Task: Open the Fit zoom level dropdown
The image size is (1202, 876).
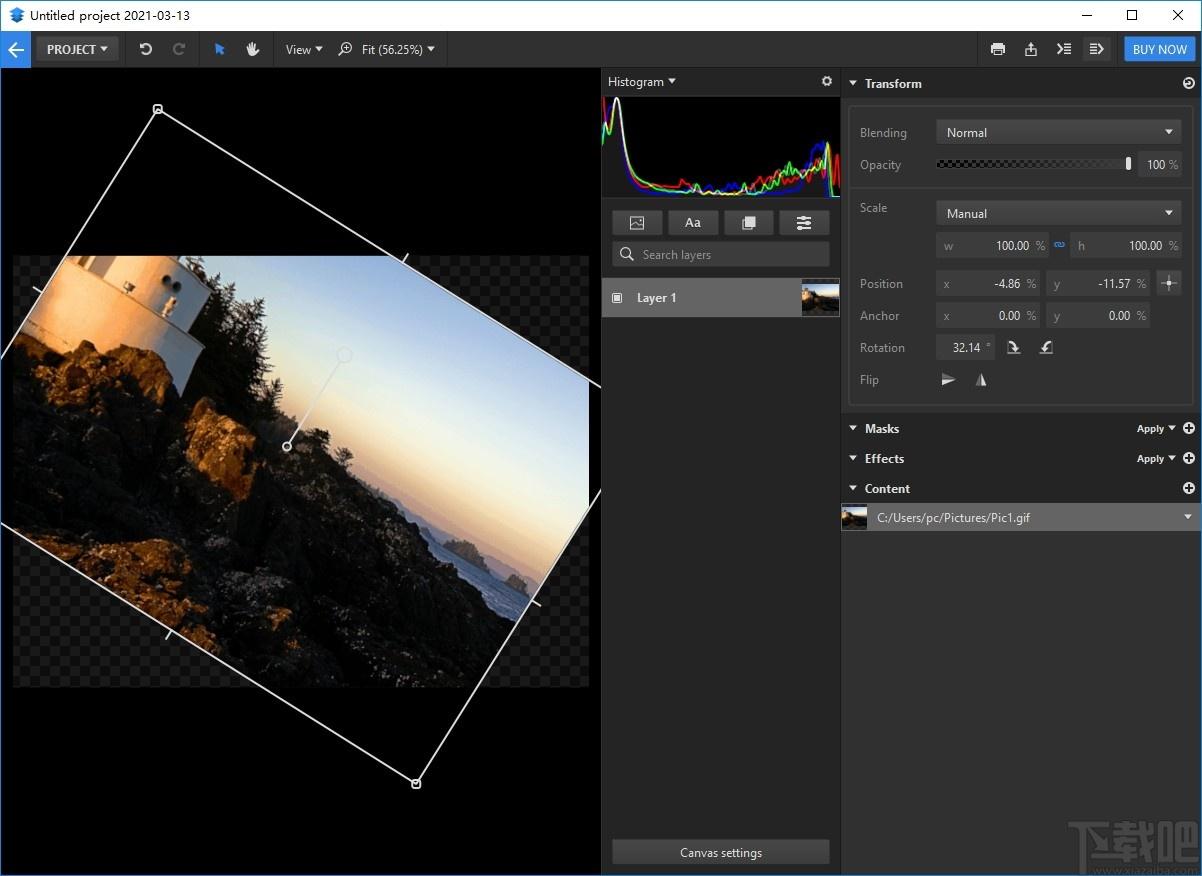Action: tap(398, 49)
